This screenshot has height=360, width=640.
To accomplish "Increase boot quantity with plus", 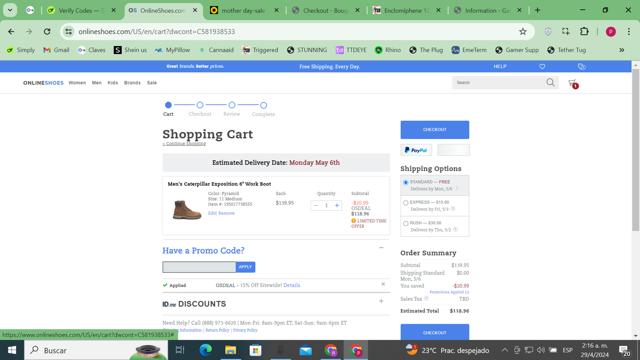I will point(337,206).
